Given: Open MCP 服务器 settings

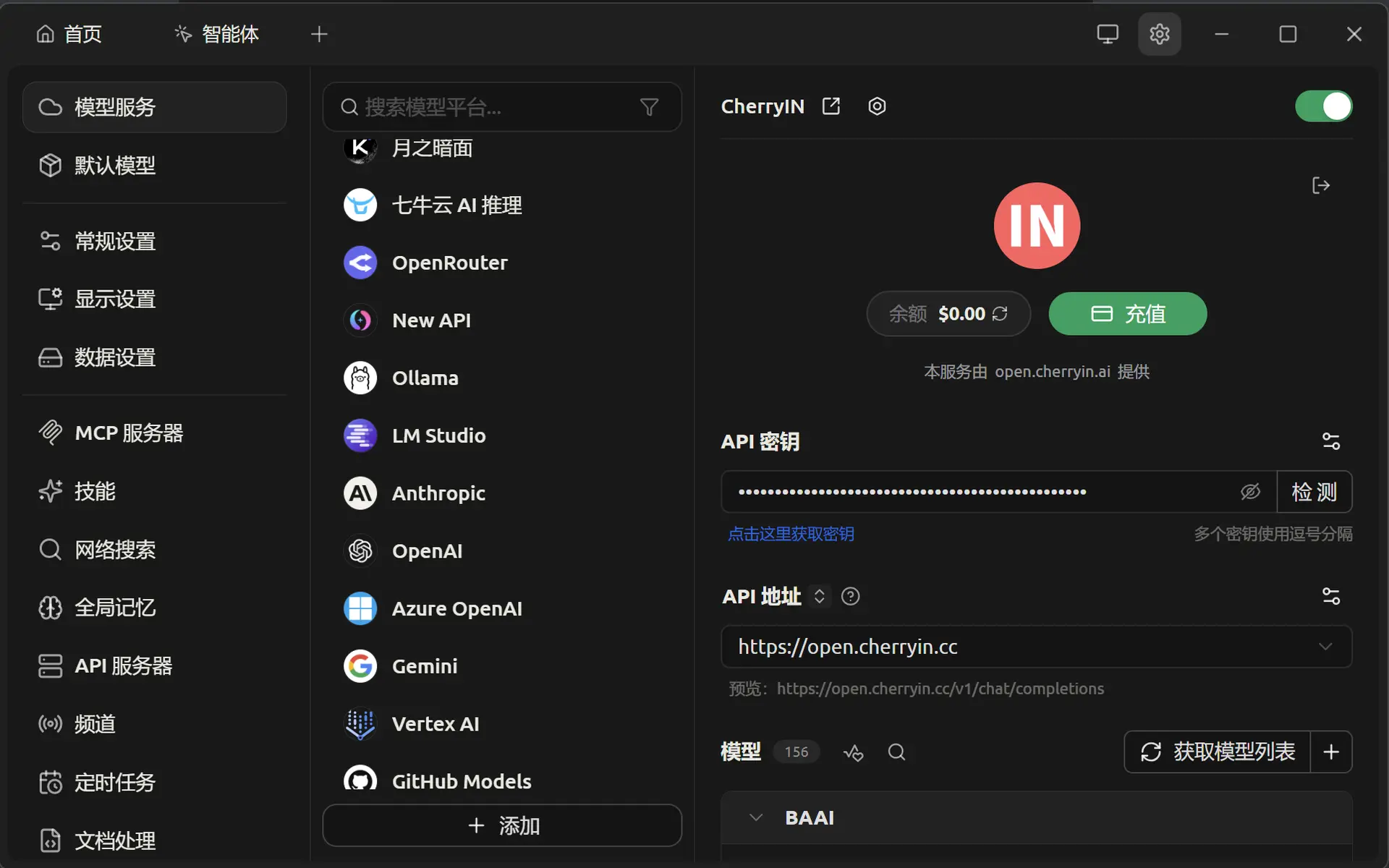Looking at the screenshot, I should [155, 433].
